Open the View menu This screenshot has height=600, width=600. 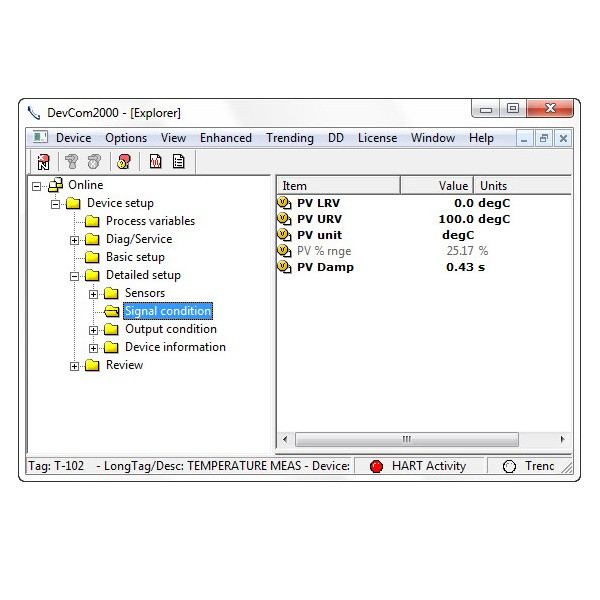(173, 138)
